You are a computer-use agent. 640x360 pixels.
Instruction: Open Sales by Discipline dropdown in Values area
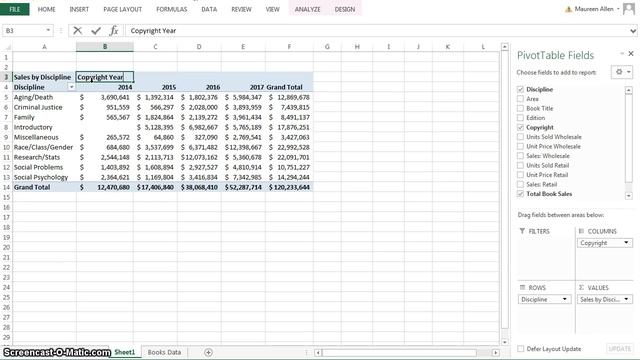626,299
